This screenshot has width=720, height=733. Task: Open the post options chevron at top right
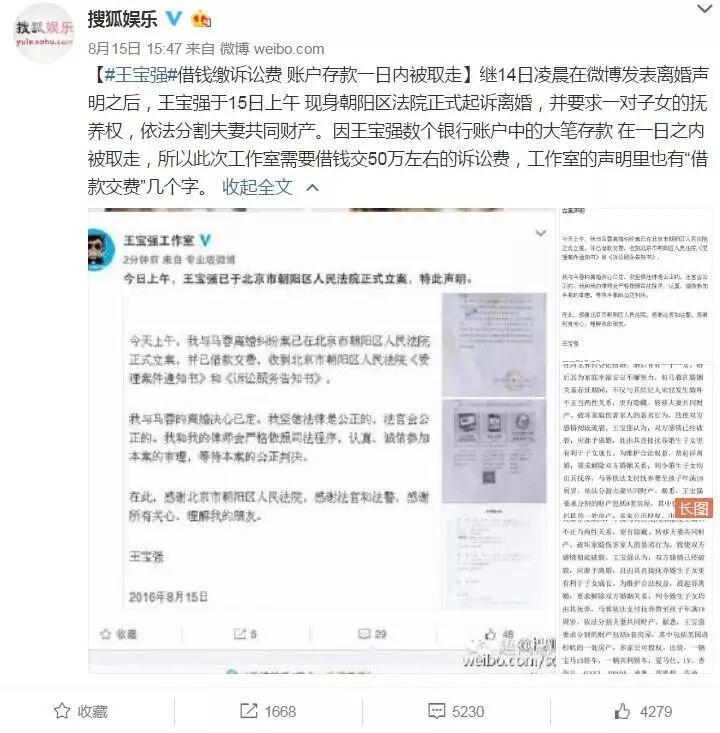(x=705, y=8)
